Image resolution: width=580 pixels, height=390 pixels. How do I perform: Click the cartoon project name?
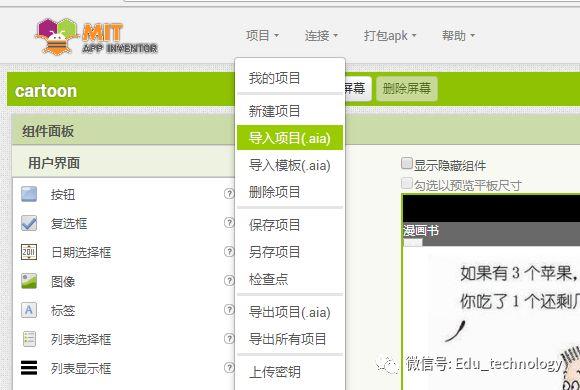[46, 91]
